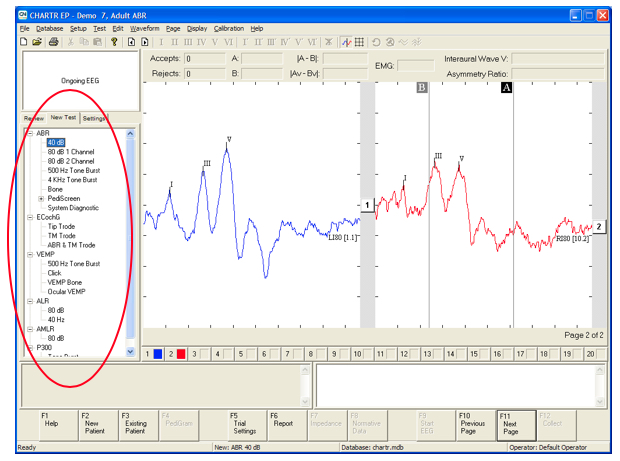Open the Database menu
The image size is (620, 461).
(49, 28)
